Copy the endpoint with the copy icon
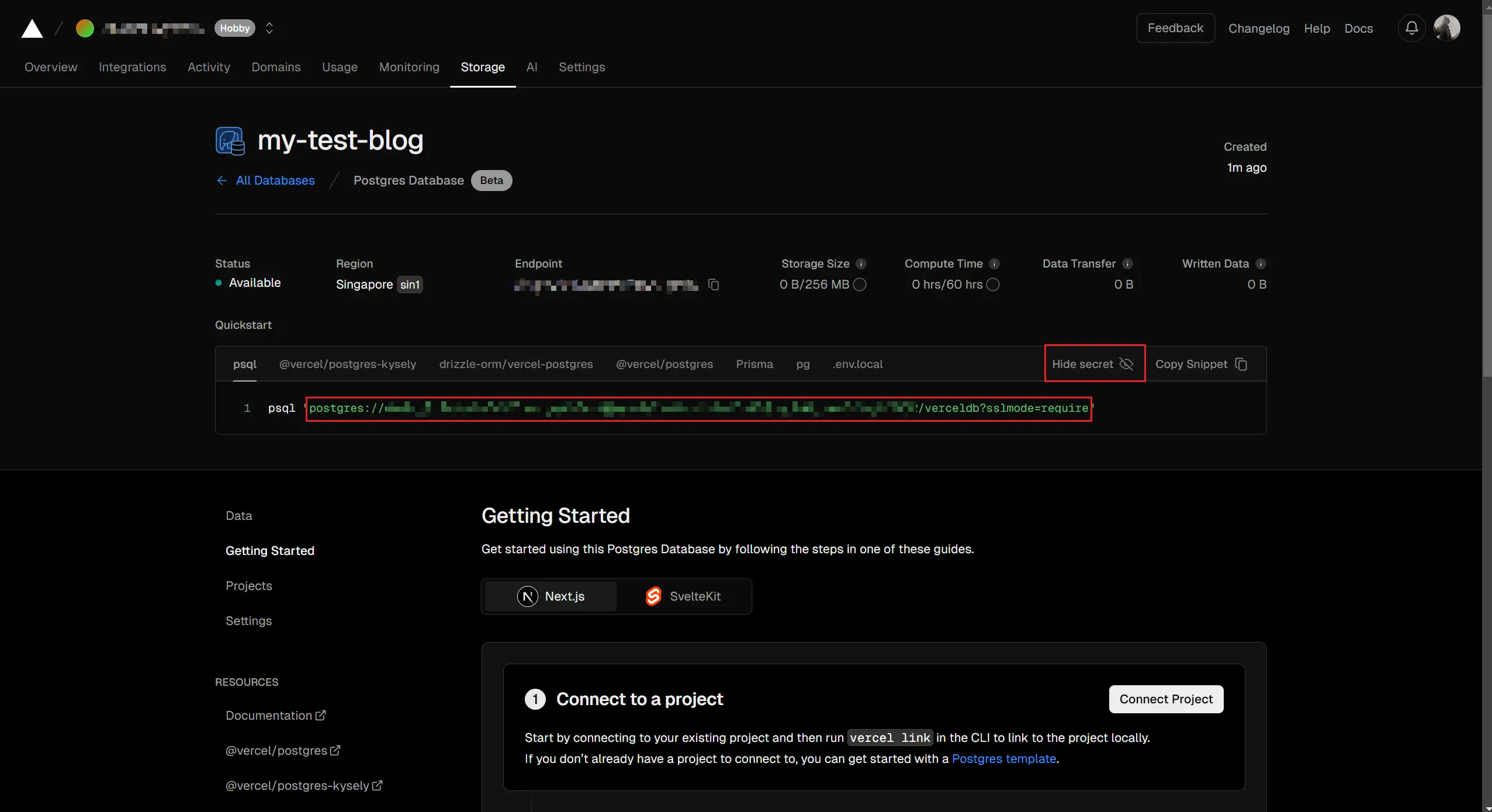The image size is (1492, 812). click(714, 284)
